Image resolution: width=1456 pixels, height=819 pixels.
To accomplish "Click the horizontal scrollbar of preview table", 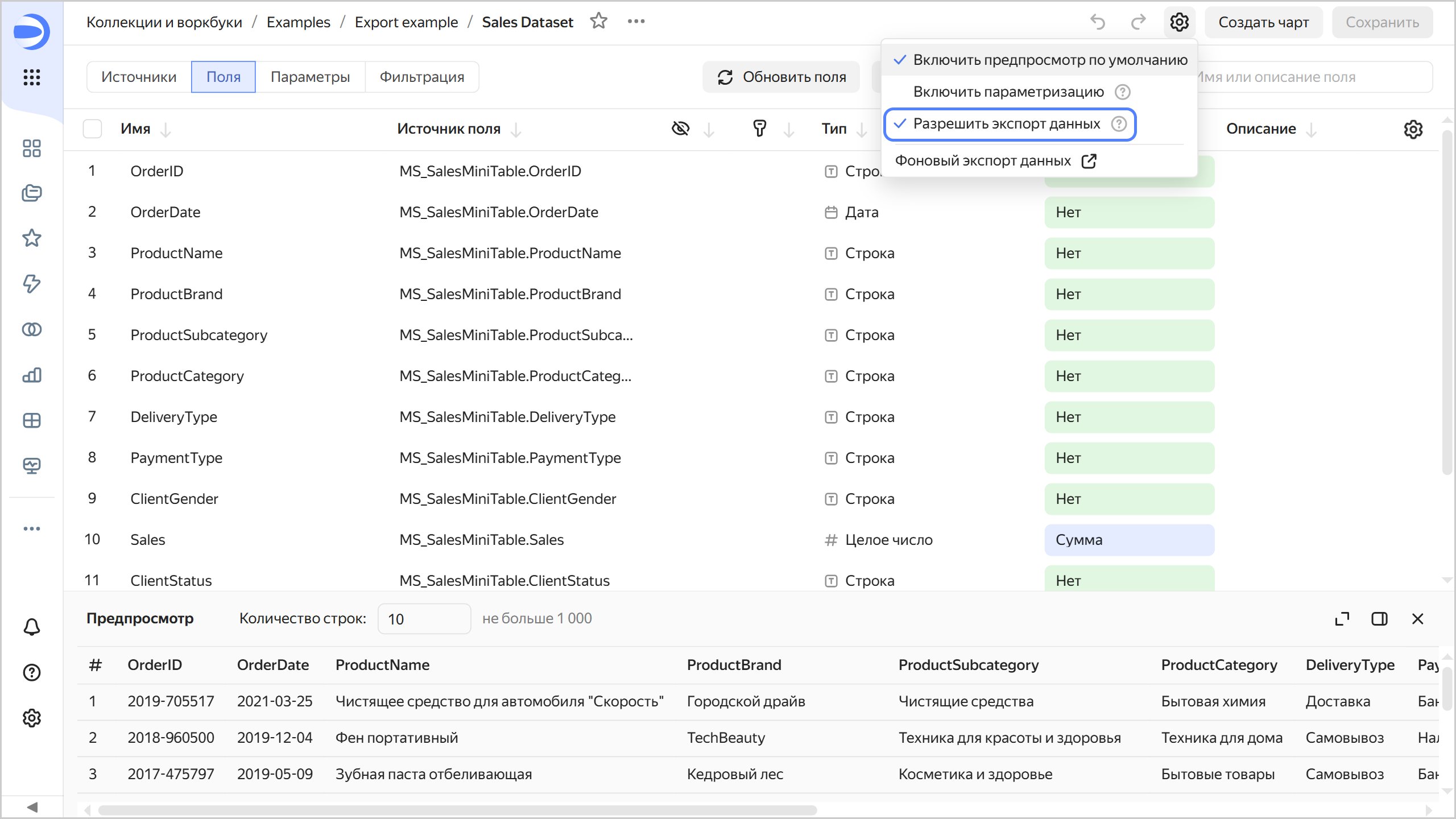I will point(457,810).
